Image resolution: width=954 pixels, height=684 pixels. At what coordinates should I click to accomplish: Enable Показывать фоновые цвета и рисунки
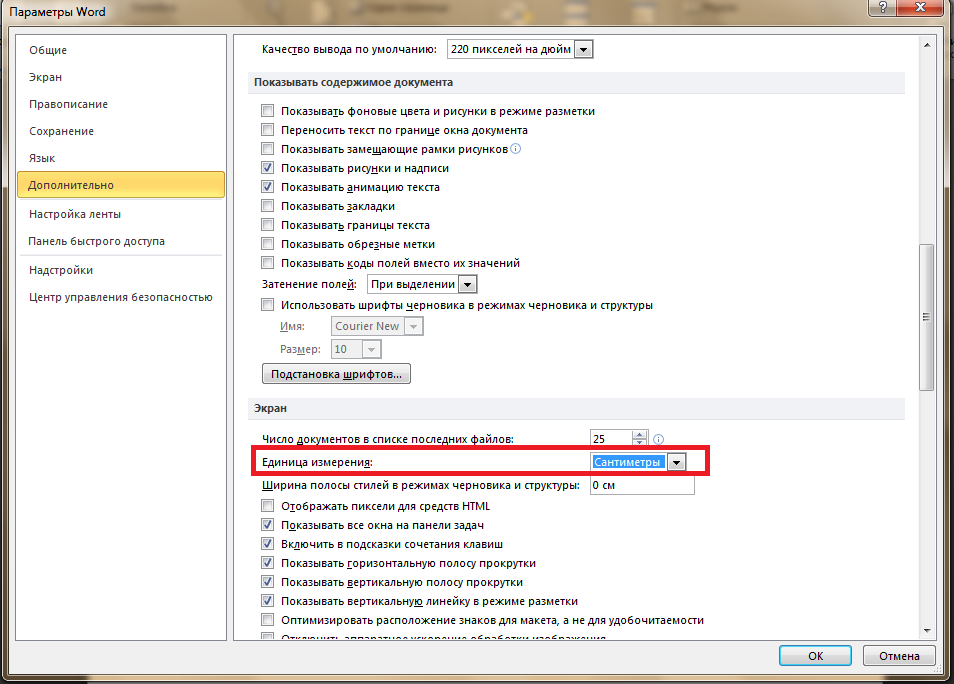coord(267,111)
